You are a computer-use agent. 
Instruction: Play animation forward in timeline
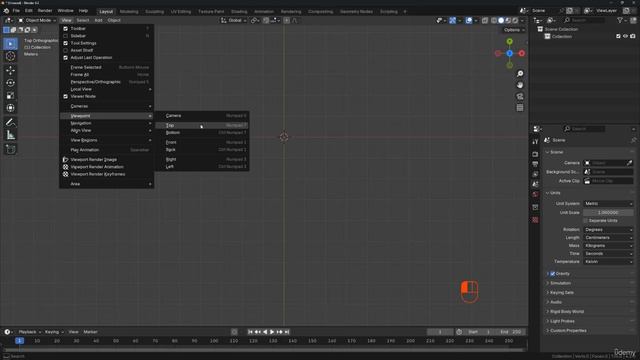tap(272, 332)
